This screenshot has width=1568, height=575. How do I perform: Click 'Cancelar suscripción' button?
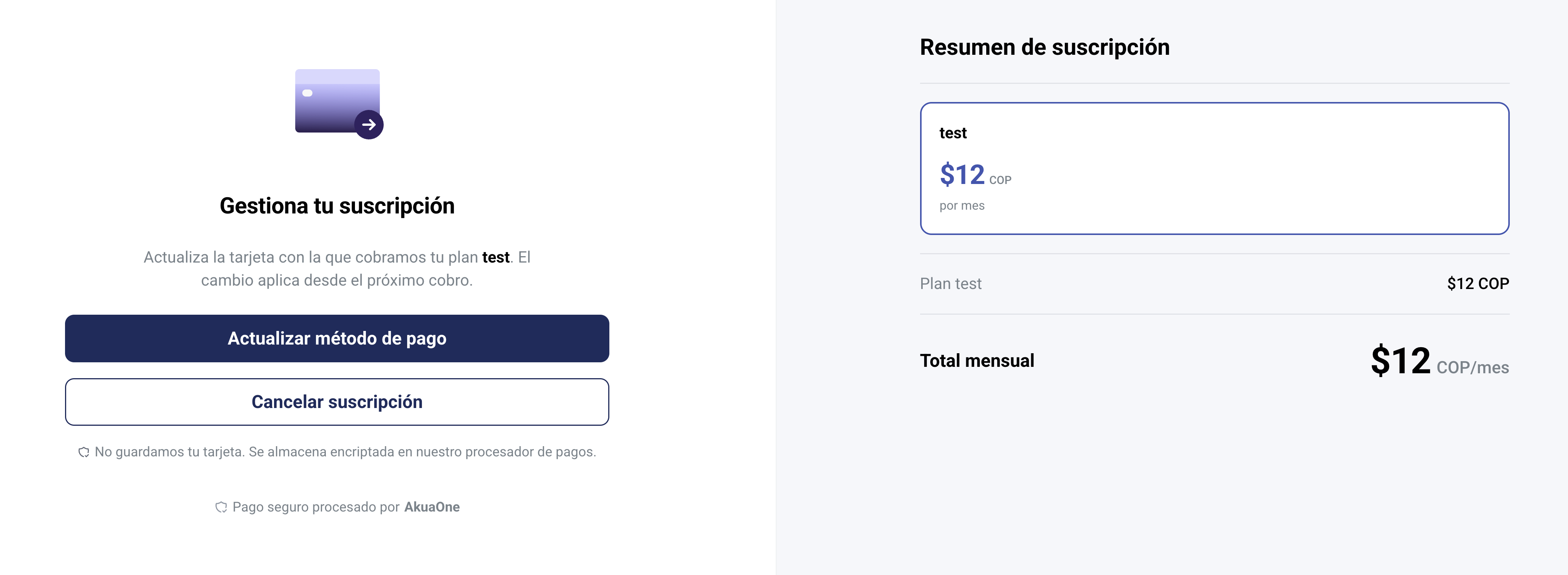coord(337,402)
